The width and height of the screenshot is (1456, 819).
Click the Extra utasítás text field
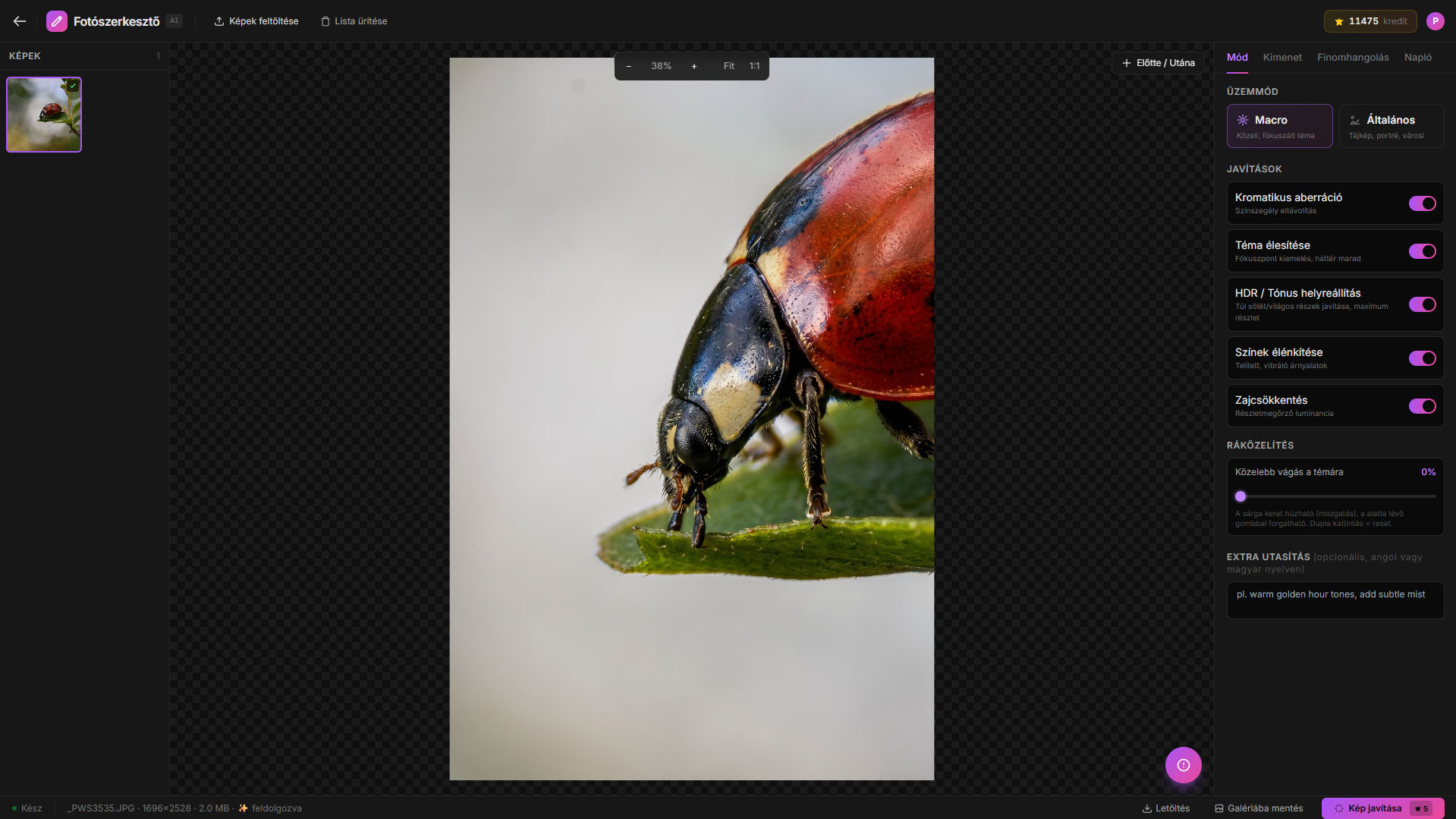coord(1335,600)
